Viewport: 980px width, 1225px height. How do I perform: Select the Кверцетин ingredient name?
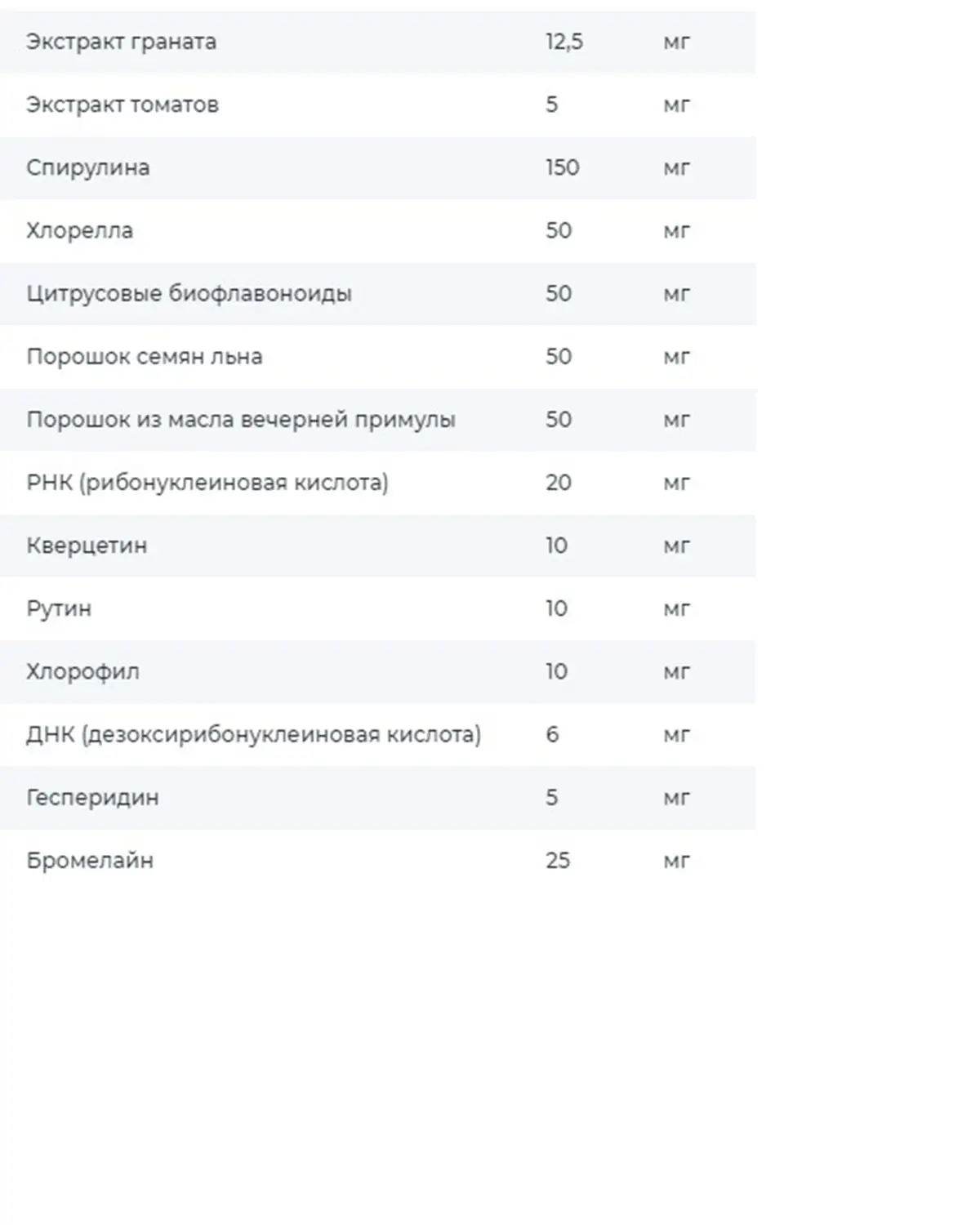click(87, 546)
